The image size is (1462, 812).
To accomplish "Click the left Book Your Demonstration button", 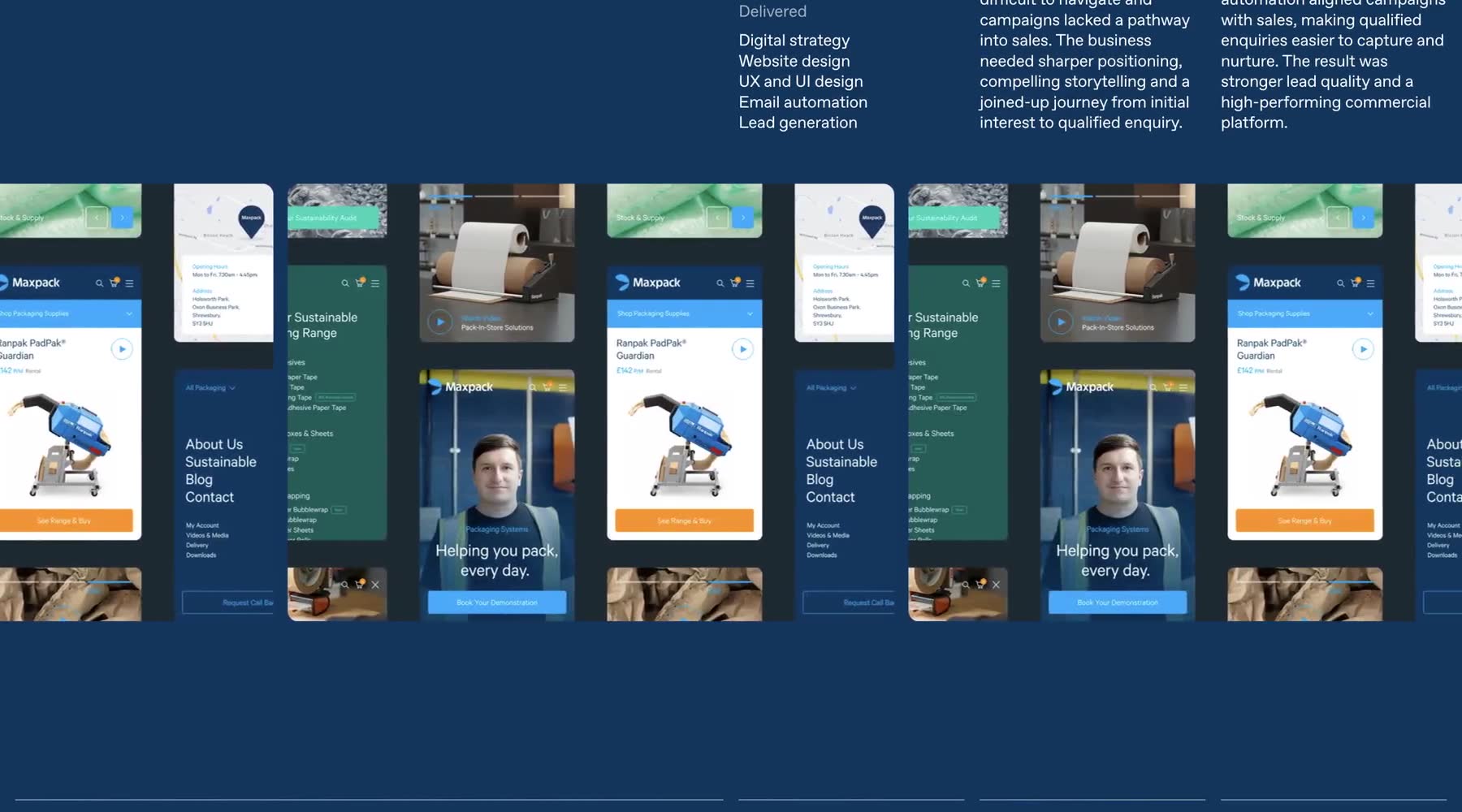I will [x=497, y=603].
